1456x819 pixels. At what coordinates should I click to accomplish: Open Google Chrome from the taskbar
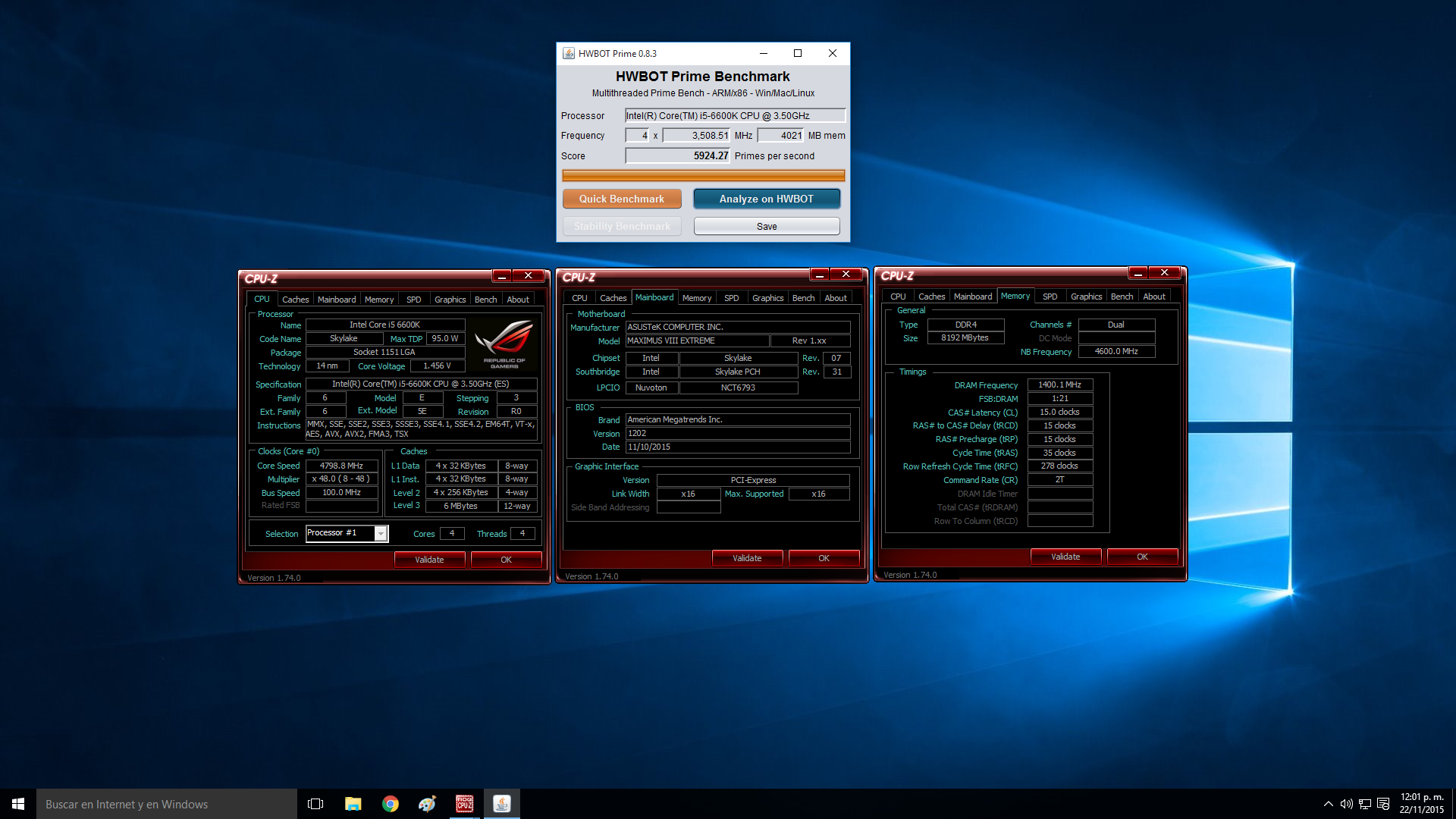click(x=390, y=804)
